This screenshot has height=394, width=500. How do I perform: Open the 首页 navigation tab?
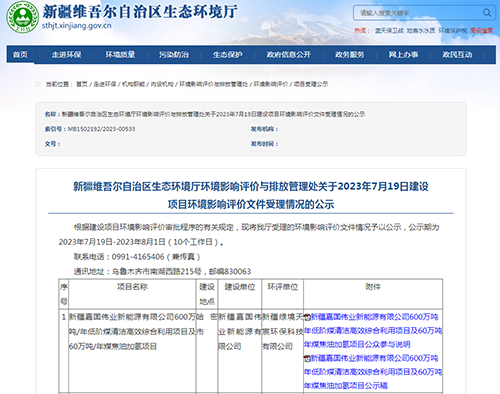(20, 55)
